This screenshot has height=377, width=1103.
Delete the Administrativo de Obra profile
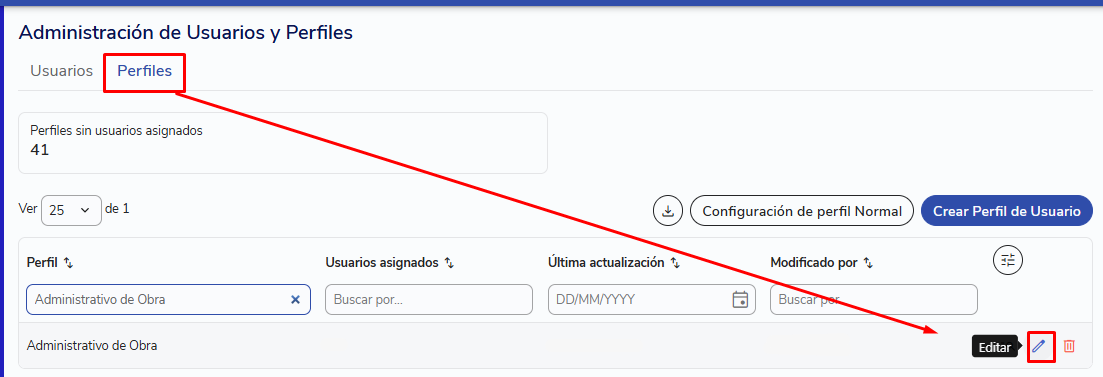coord(1069,345)
